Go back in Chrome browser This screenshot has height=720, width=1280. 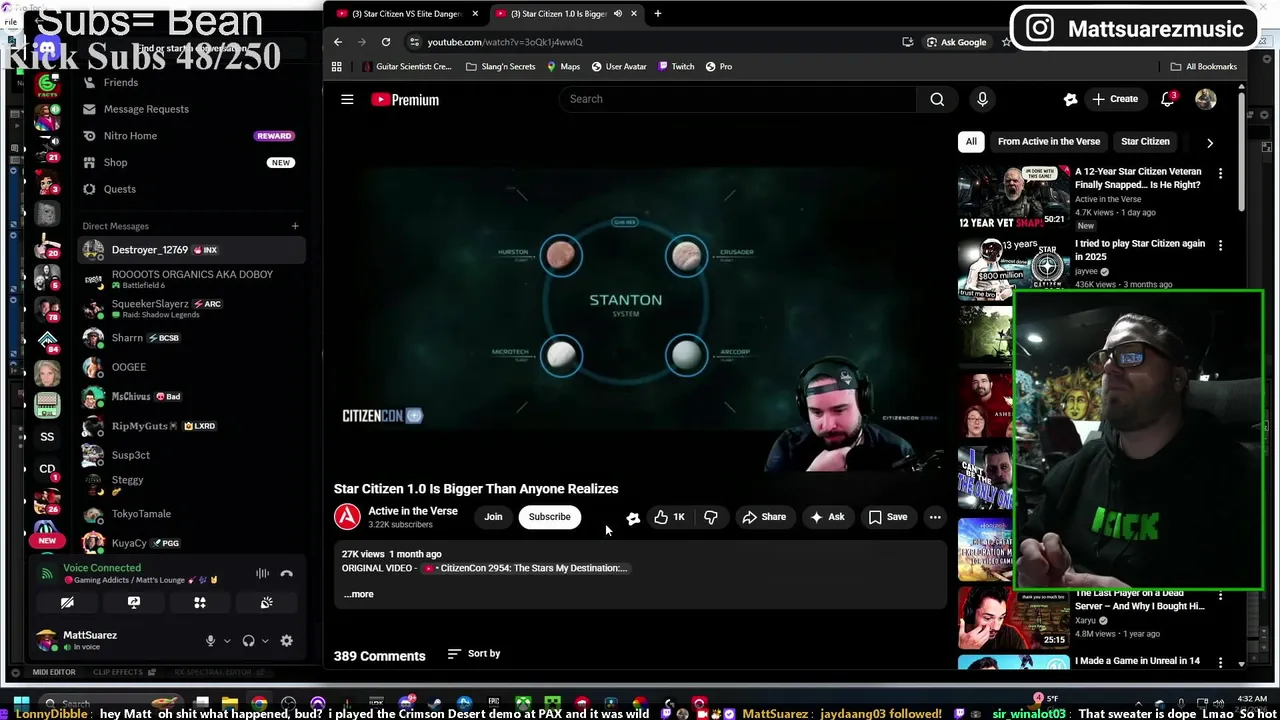(338, 42)
